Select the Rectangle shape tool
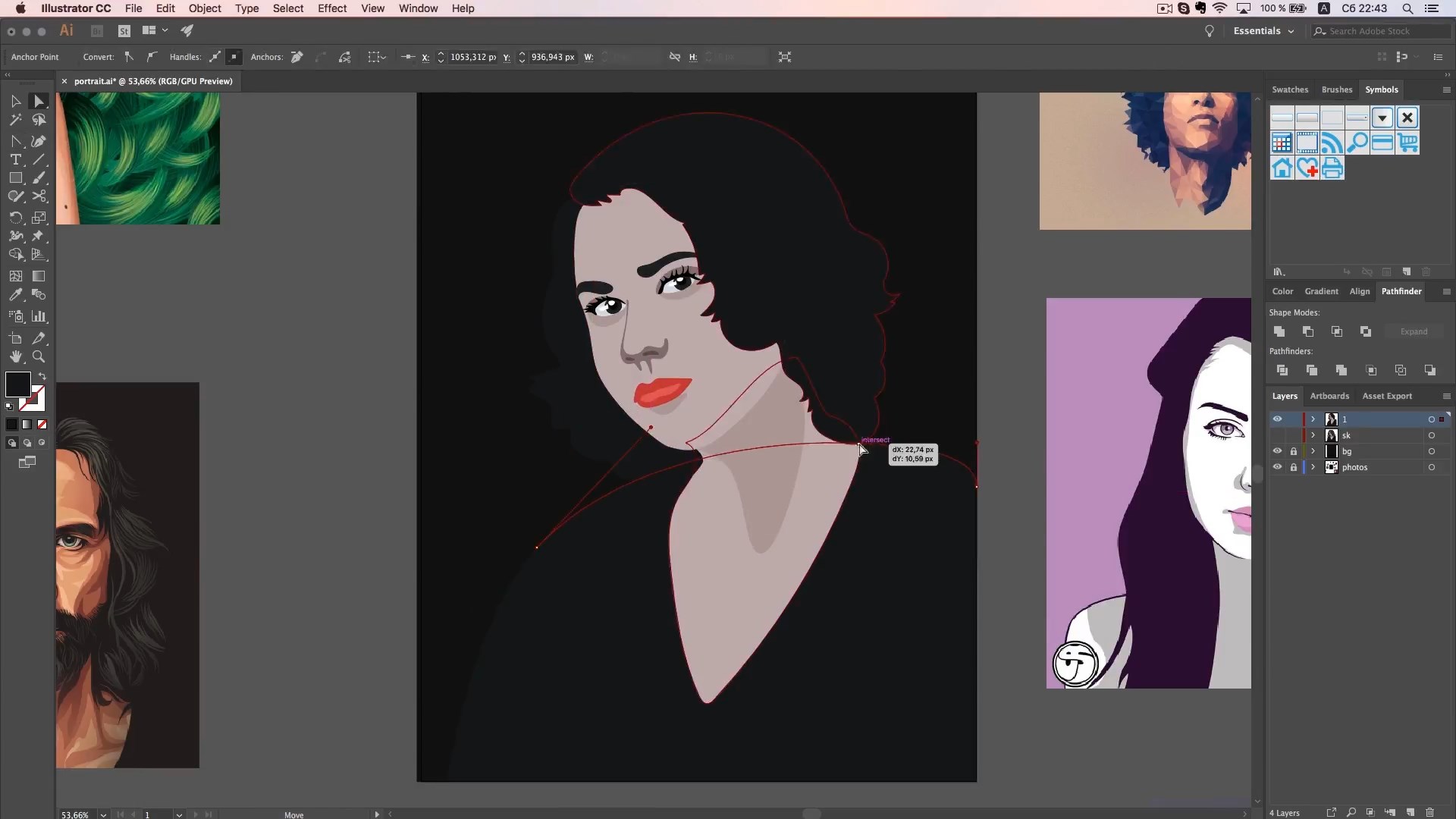The image size is (1456, 819). (15, 178)
